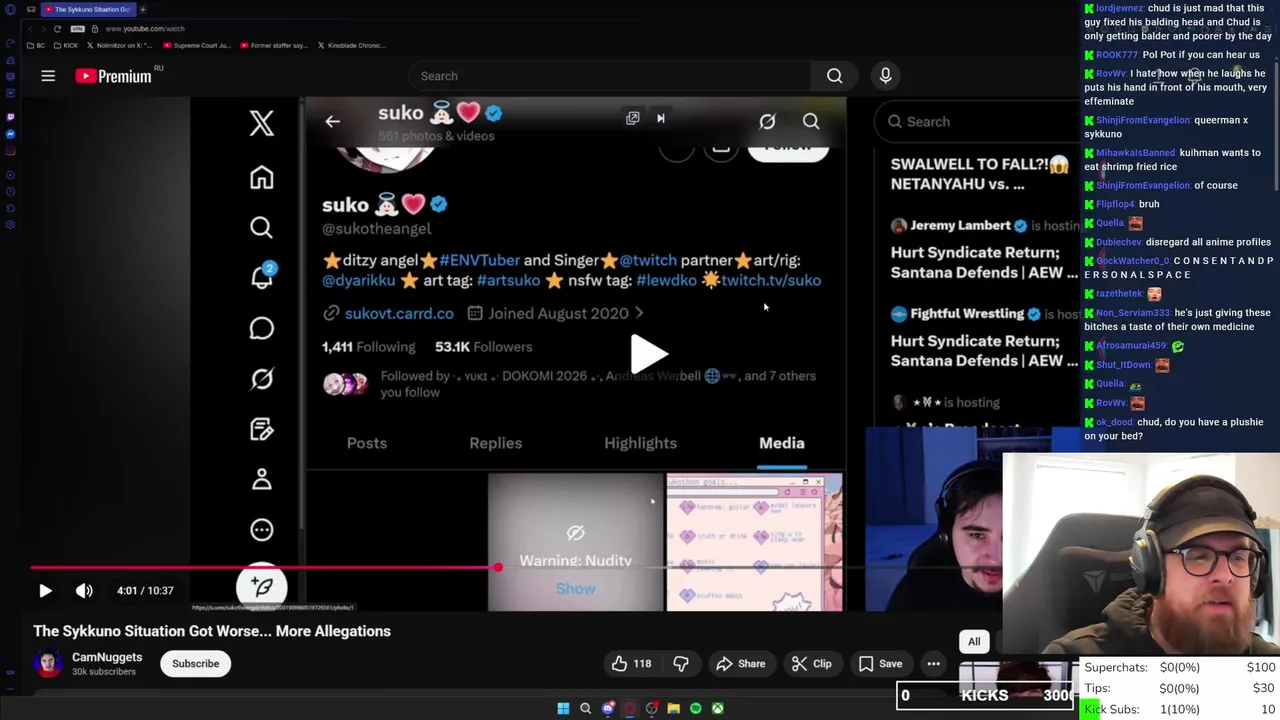This screenshot has height=720, width=1280.
Task: Click the X logo in the sidebar
Action: point(261,123)
